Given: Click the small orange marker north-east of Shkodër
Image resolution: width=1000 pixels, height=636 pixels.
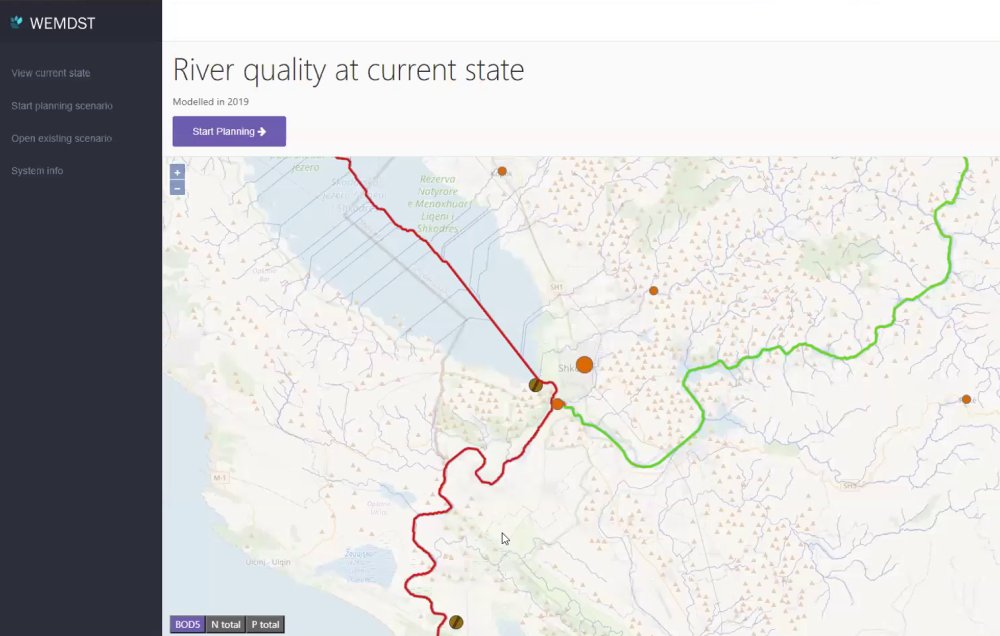Looking at the screenshot, I should pyautogui.click(x=653, y=290).
